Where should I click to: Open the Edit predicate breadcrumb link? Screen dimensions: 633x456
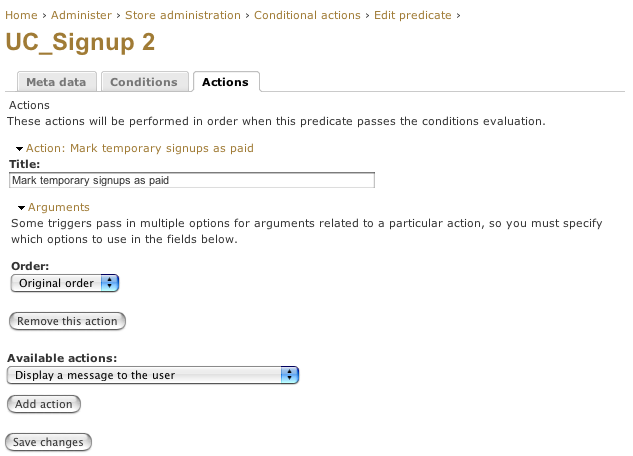tap(413, 15)
